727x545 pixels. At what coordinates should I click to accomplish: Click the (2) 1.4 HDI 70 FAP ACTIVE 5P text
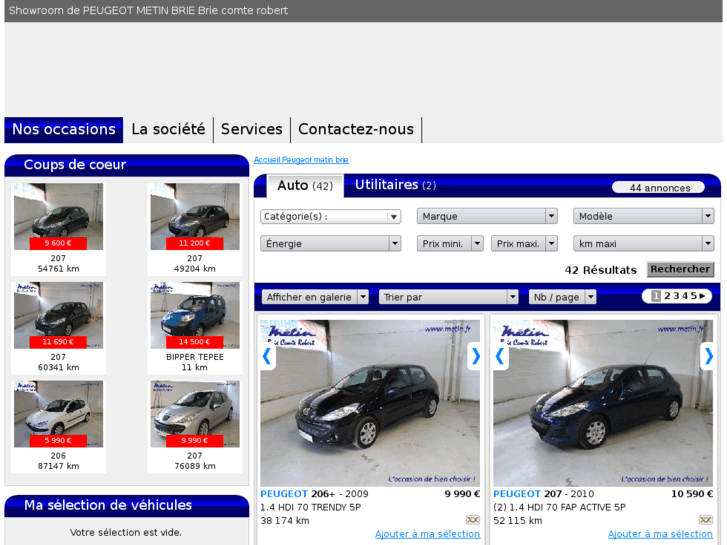pyautogui.click(x=560, y=507)
